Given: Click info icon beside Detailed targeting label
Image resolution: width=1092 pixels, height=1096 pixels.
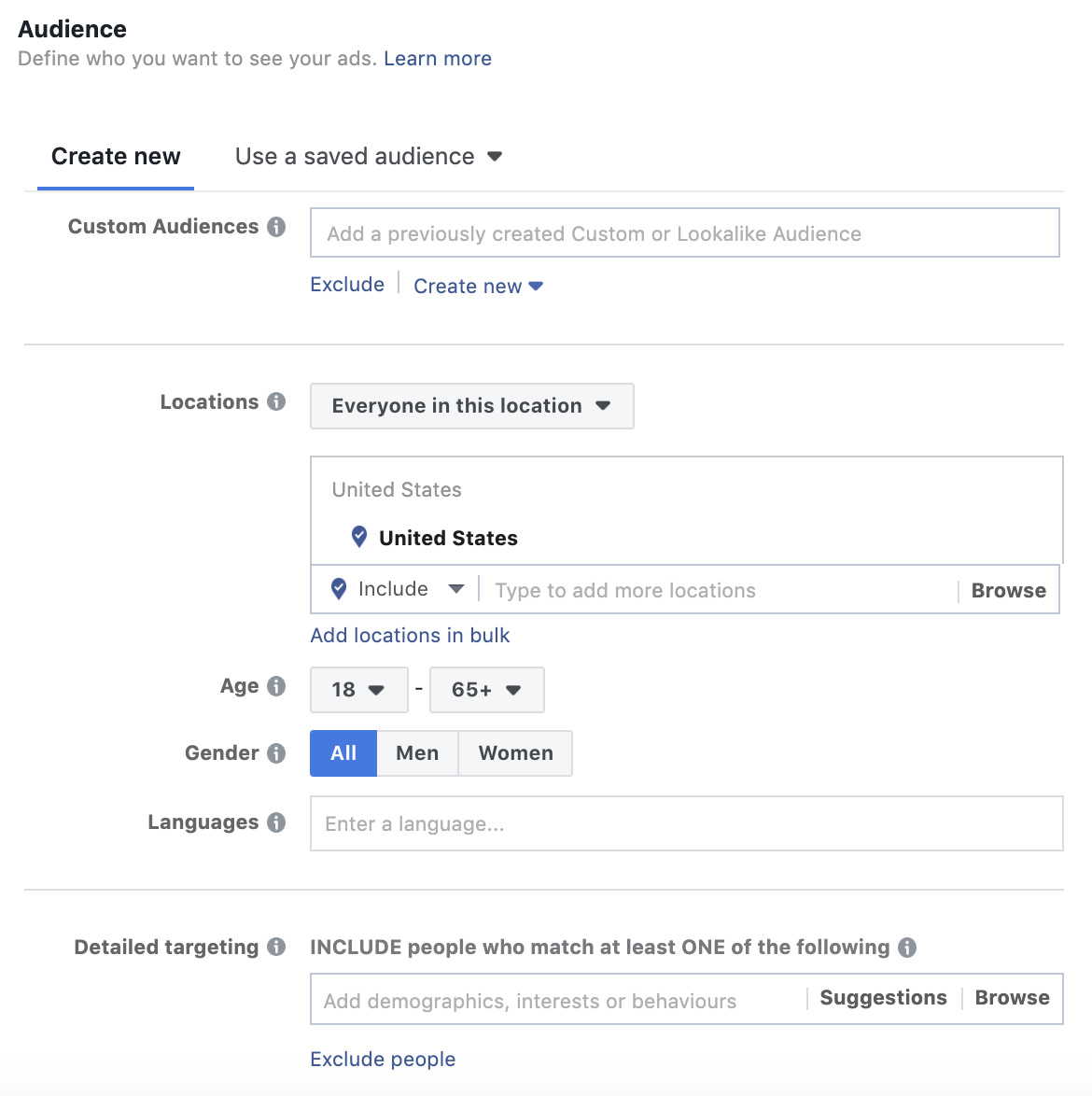Looking at the screenshot, I should point(276,947).
